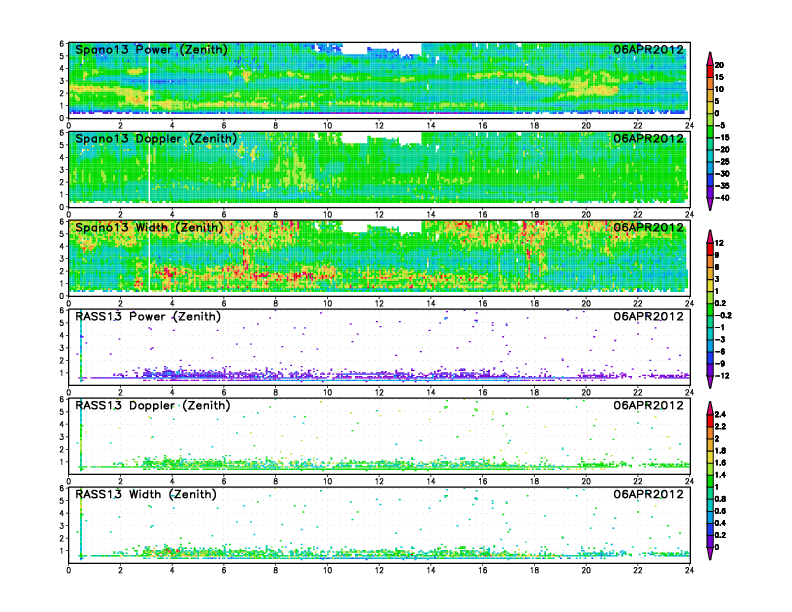
Task: Click the "Spano13 Power (Zenith)" panel title
Action: [x=150, y=49]
